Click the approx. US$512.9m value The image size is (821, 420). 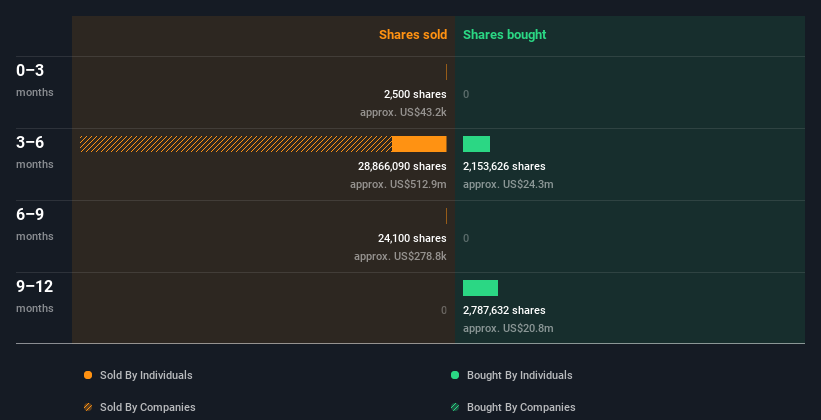tap(398, 184)
